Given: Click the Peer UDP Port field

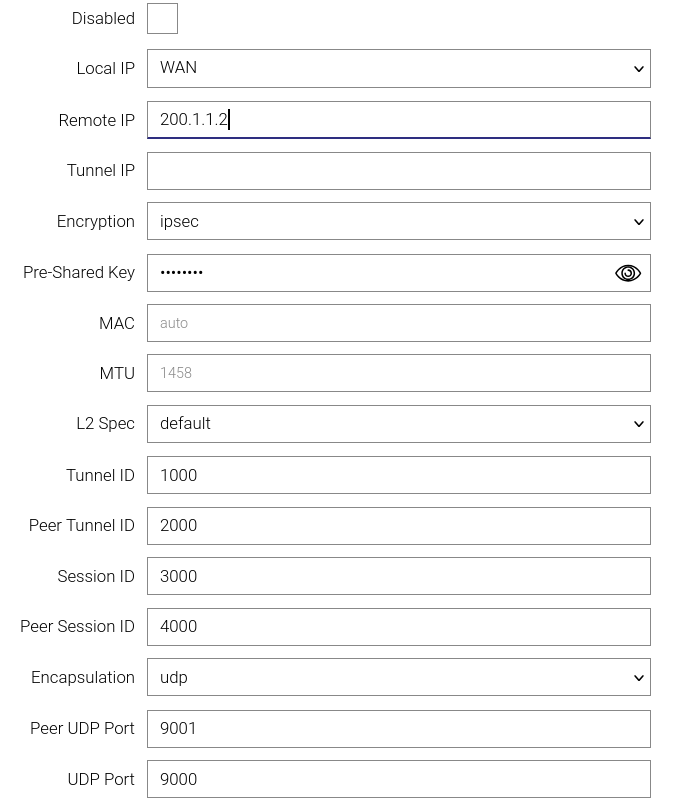Looking at the screenshot, I should coord(398,728).
